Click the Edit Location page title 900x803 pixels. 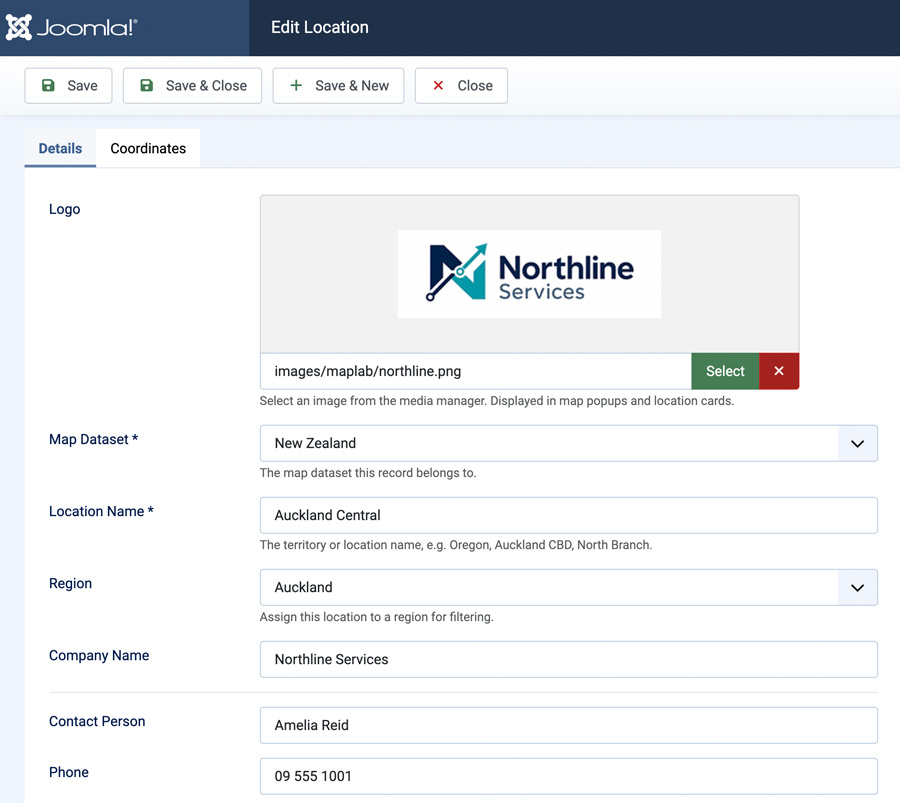click(x=320, y=27)
